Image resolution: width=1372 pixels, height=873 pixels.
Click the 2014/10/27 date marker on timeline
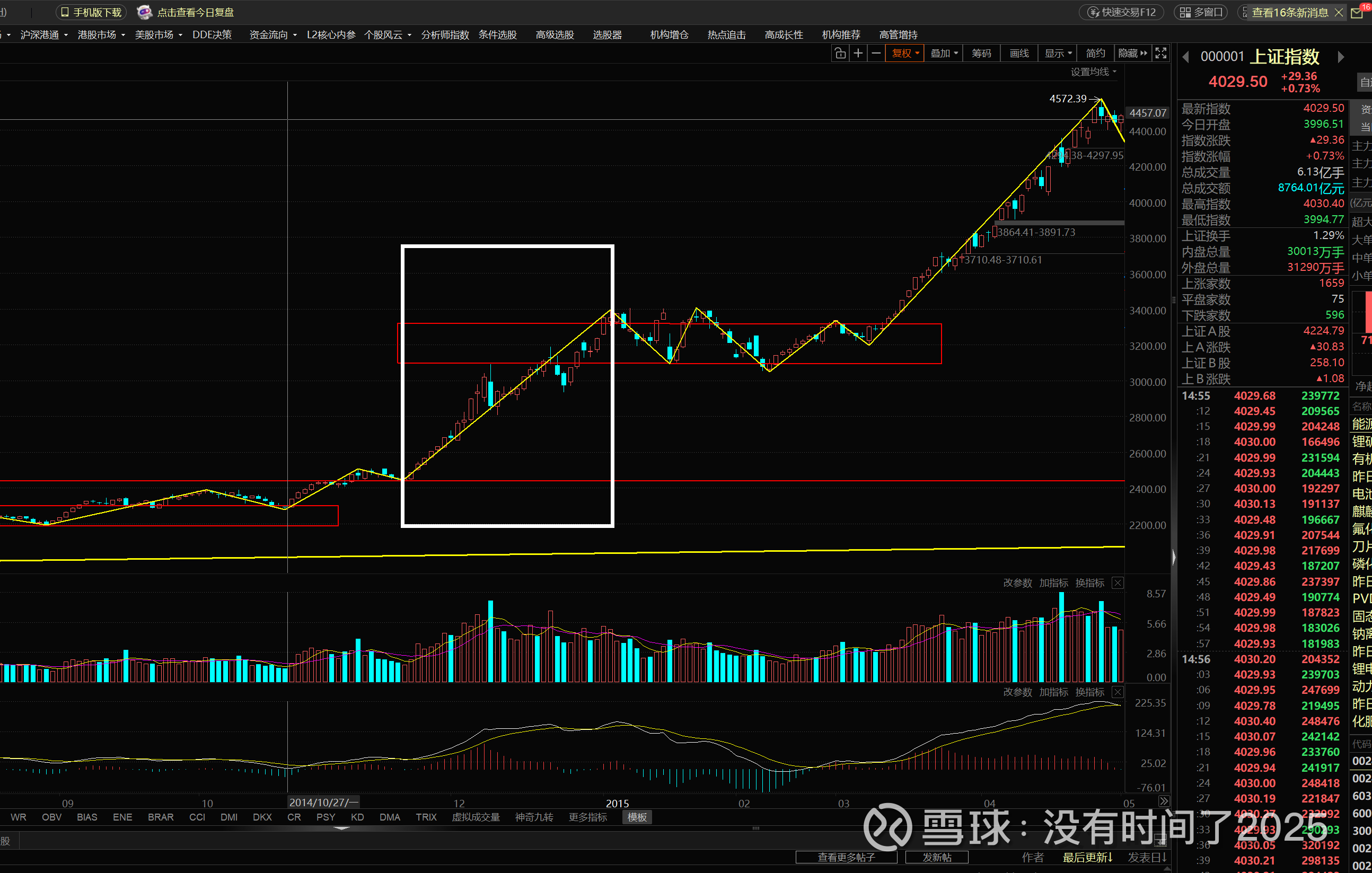(322, 803)
